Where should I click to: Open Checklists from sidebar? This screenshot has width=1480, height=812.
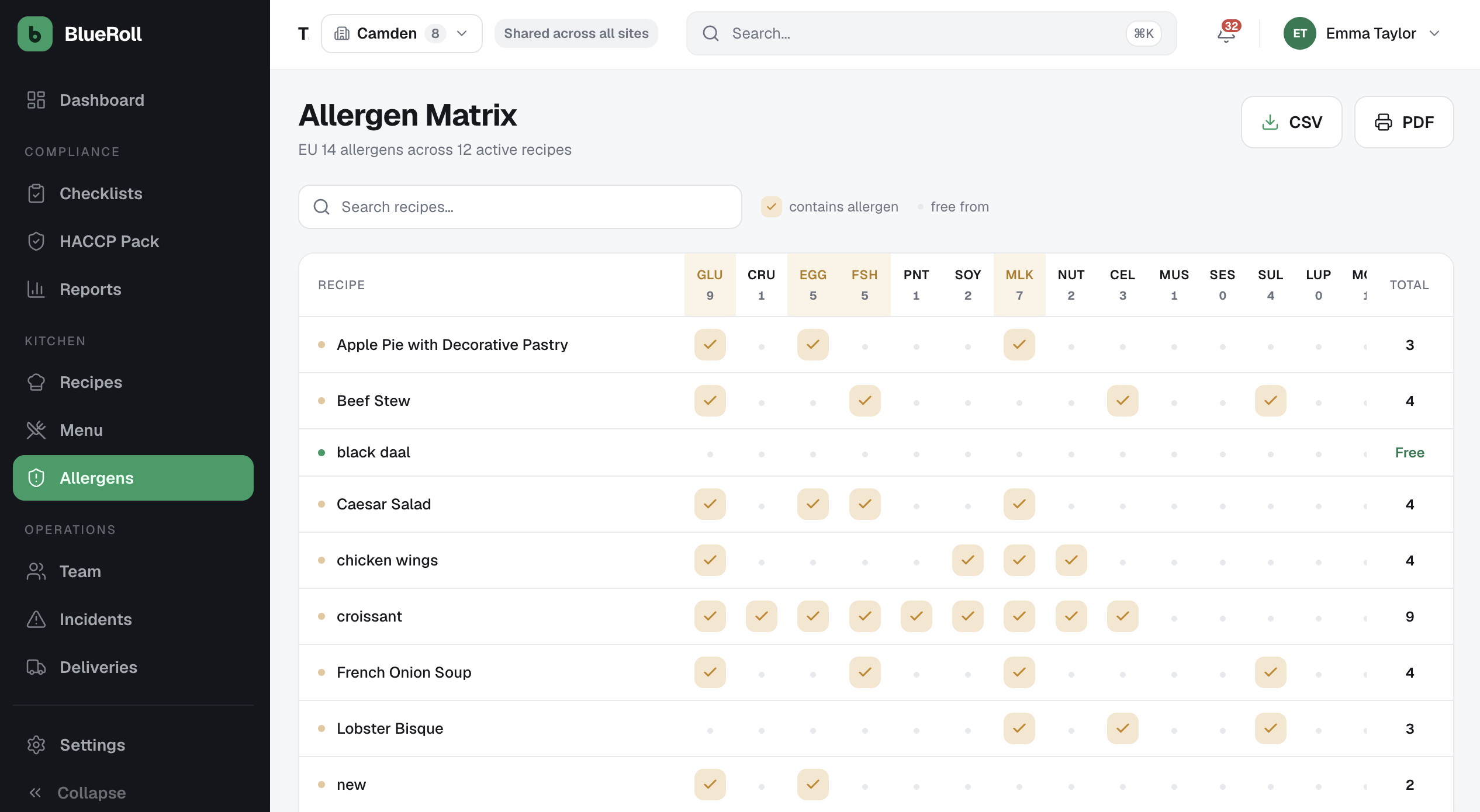pyautogui.click(x=133, y=193)
